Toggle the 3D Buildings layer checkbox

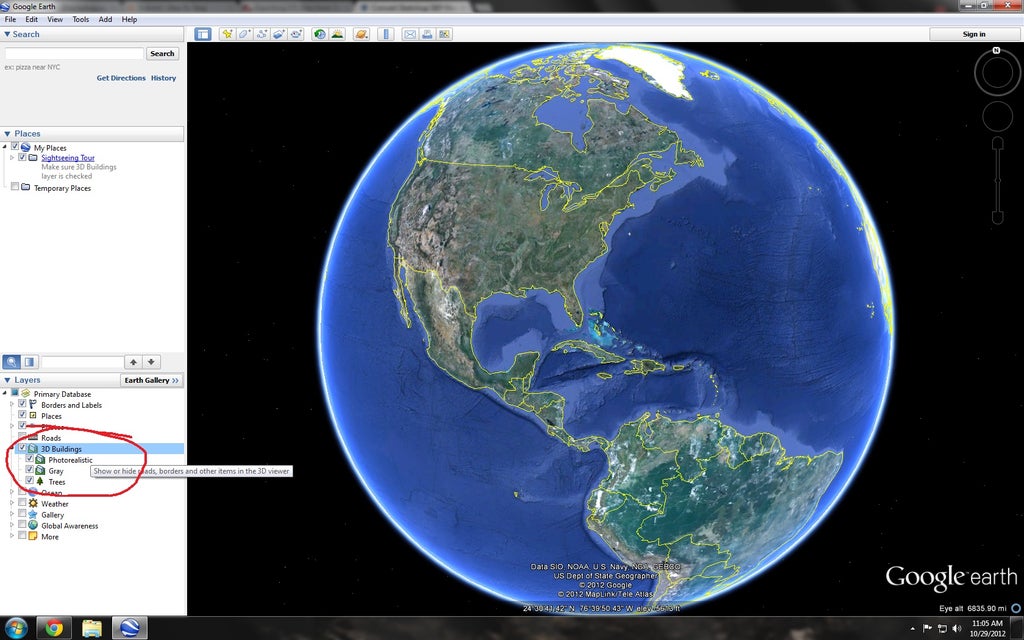point(22,449)
